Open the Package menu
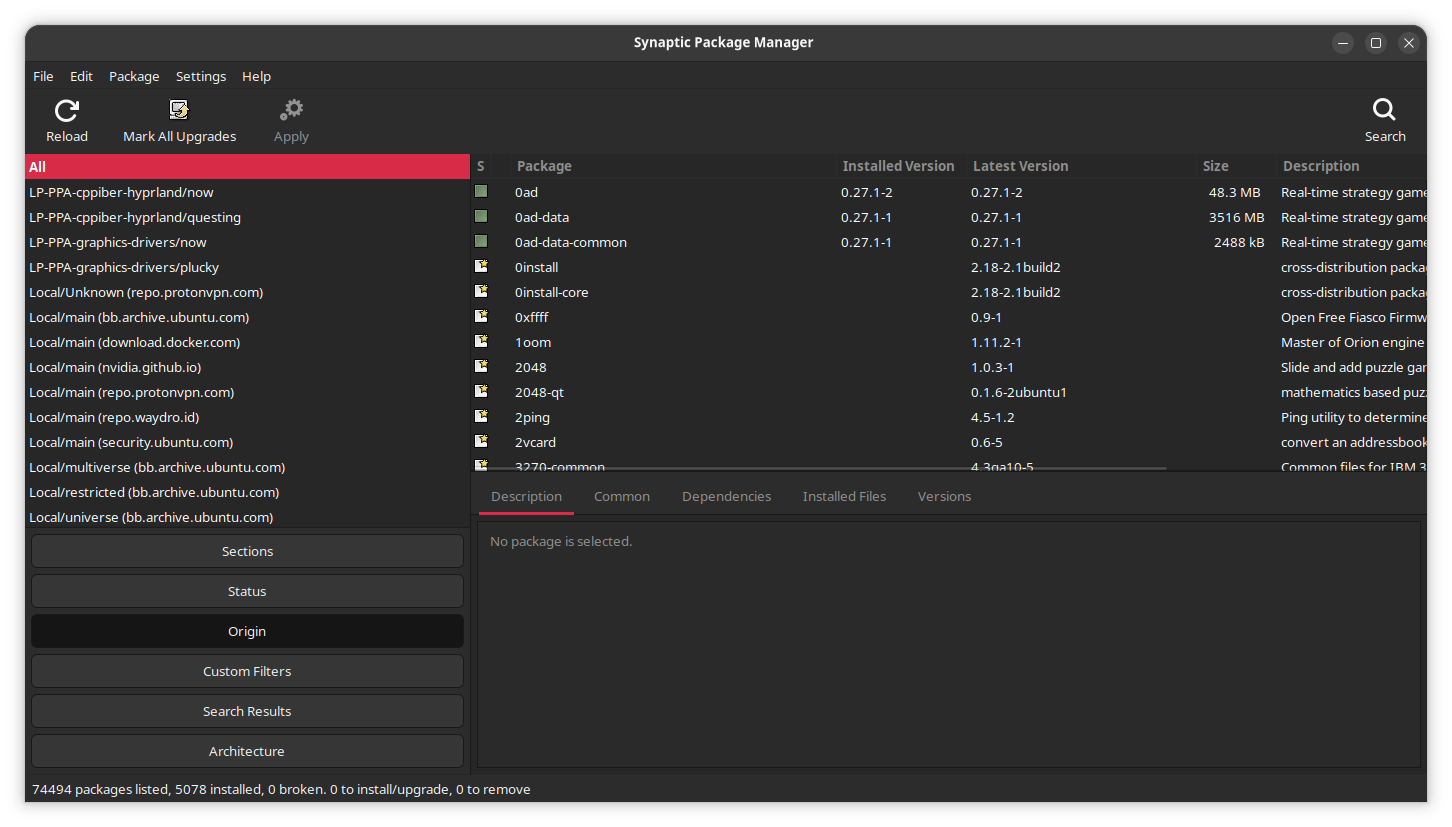 (134, 76)
